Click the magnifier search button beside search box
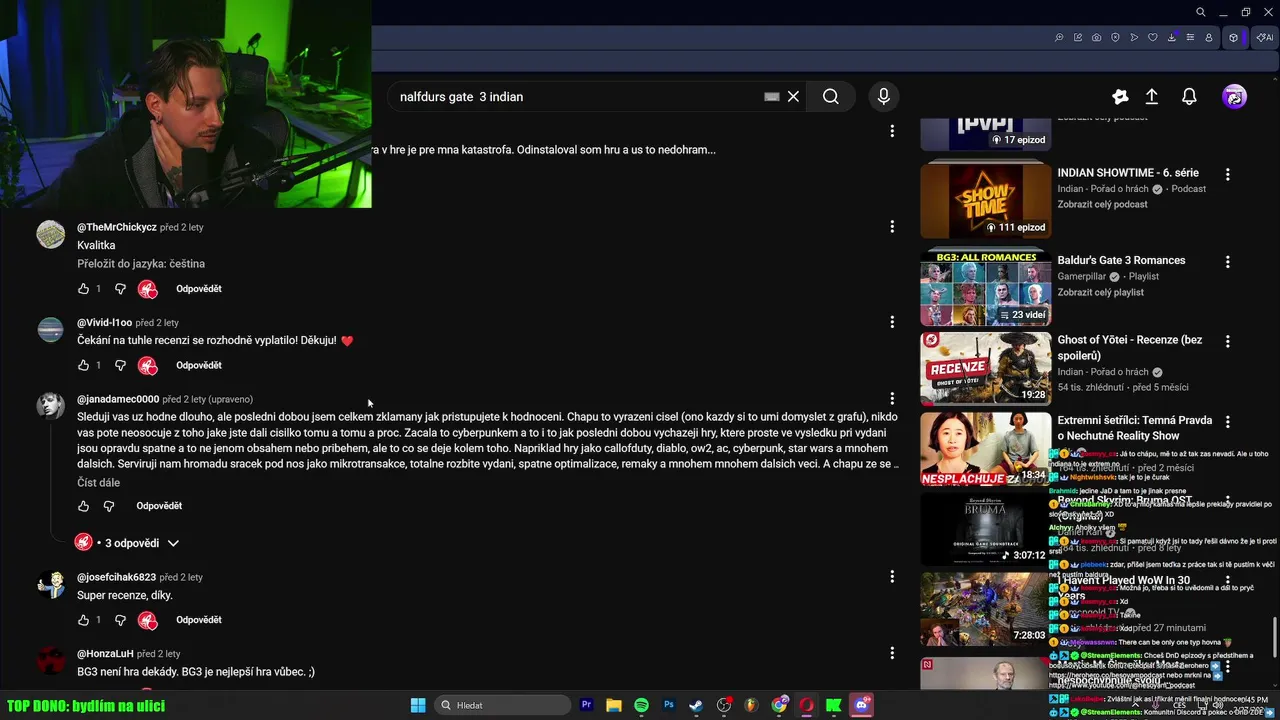The height and width of the screenshot is (720, 1280). tap(831, 97)
